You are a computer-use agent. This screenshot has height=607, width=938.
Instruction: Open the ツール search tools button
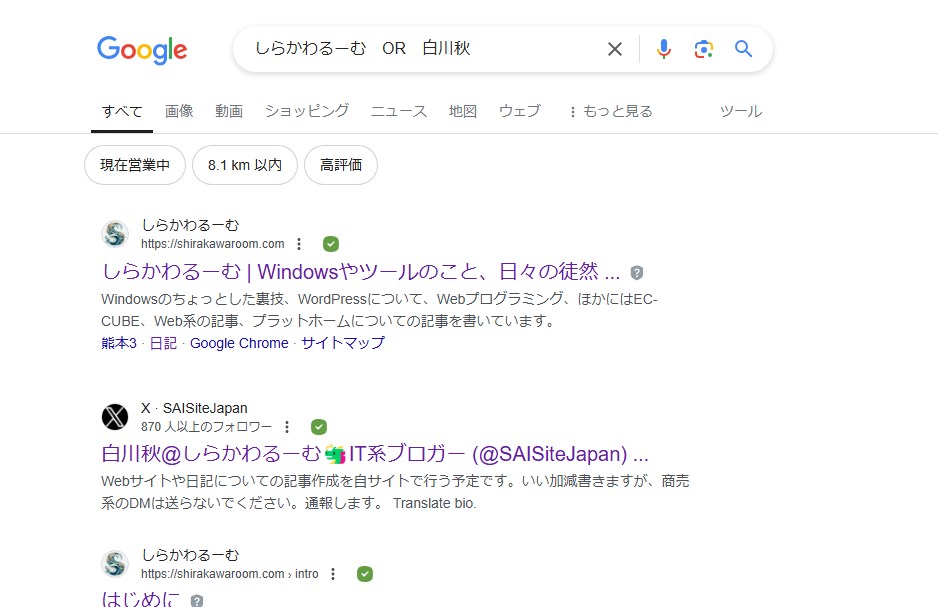tap(741, 111)
